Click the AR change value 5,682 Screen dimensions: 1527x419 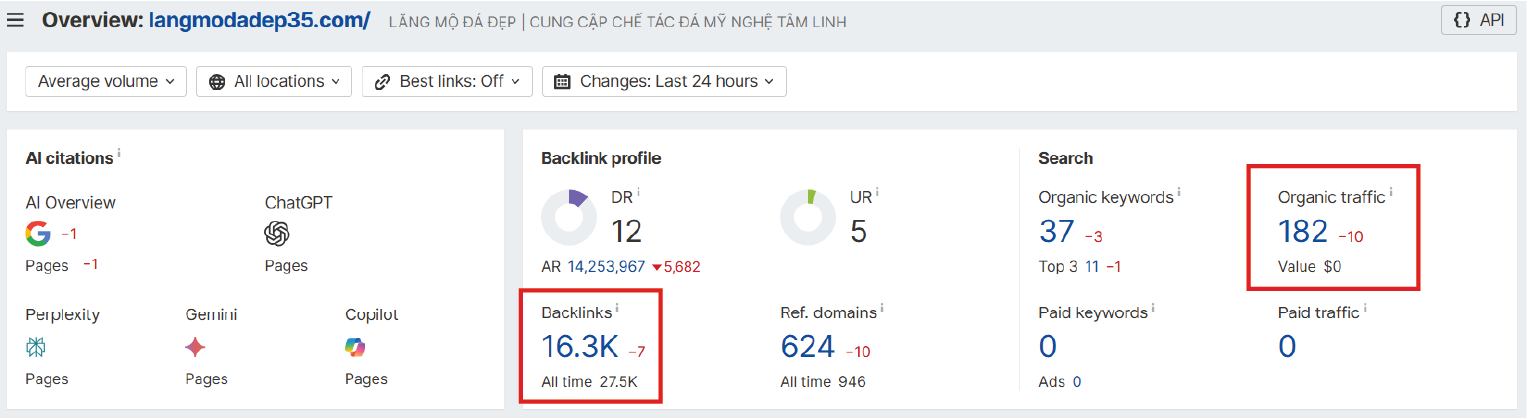682,267
